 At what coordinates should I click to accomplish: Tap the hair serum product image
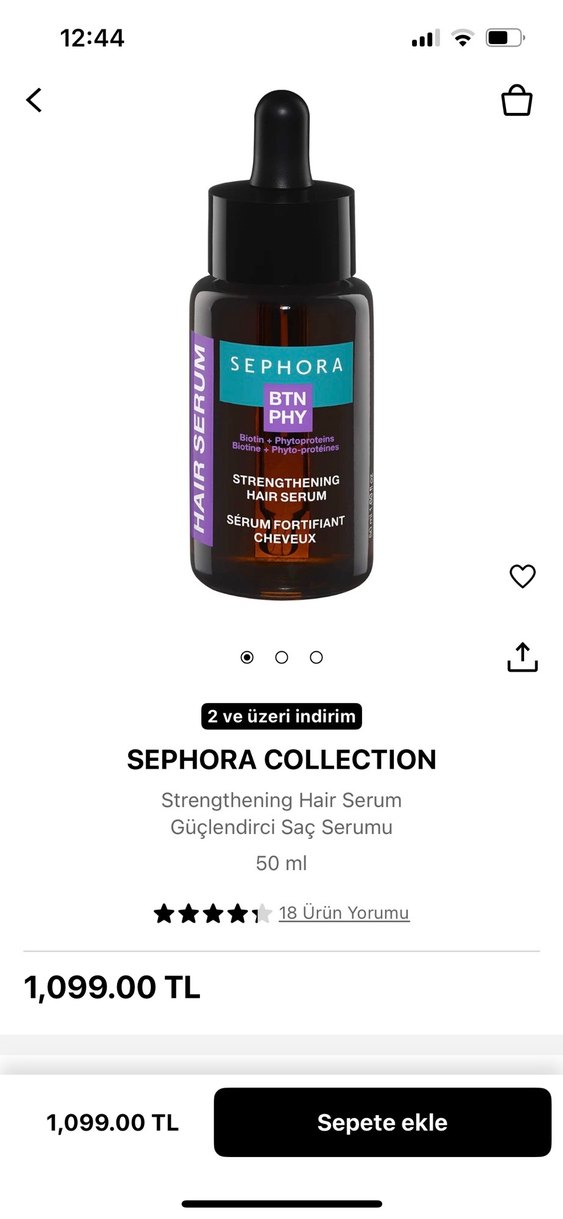pyautogui.click(x=281, y=346)
